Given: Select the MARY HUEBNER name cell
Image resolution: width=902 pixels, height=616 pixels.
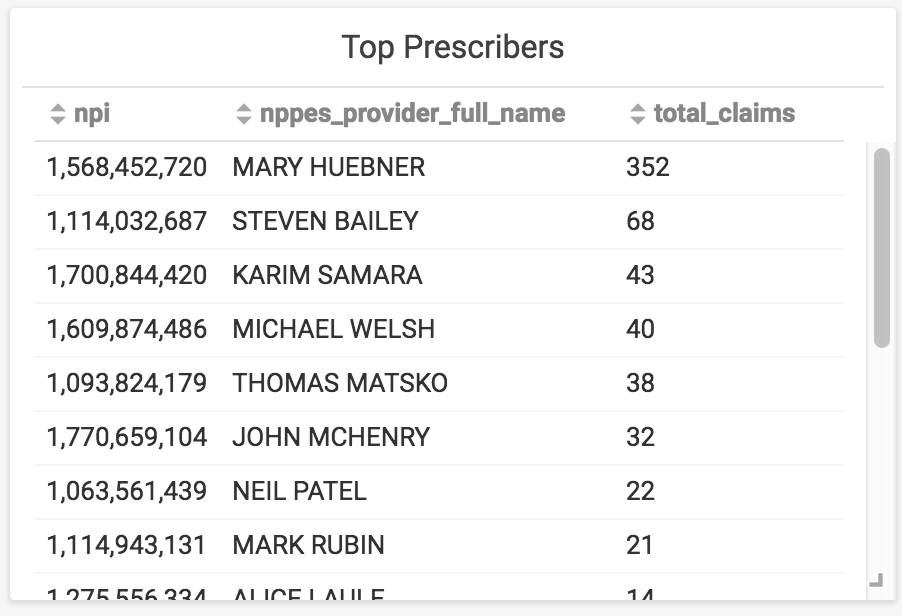Looking at the screenshot, I should [x=328, y=167].
